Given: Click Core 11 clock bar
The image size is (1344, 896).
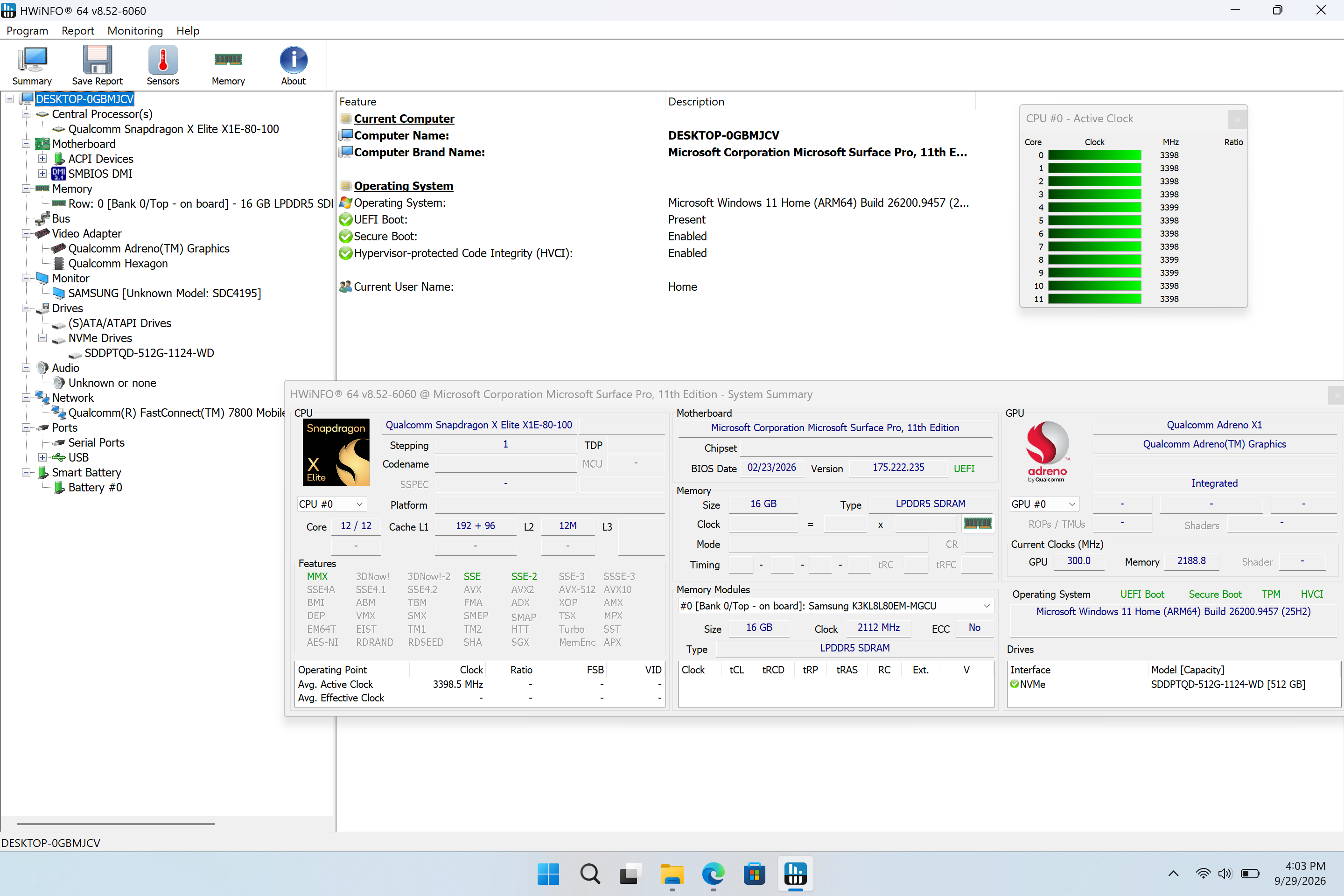Looking at the screenshot, I should click(1095, 299).
